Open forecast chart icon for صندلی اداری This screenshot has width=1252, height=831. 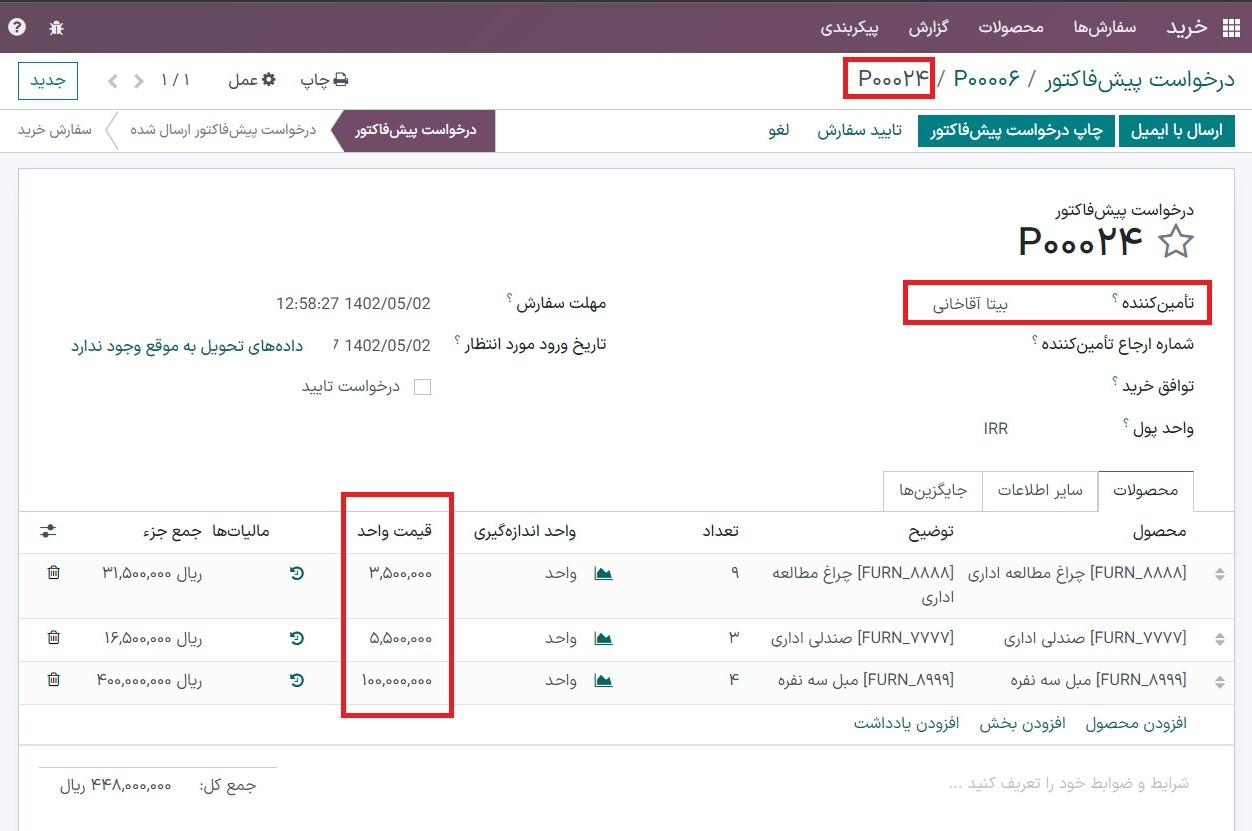tap(603, 638)
